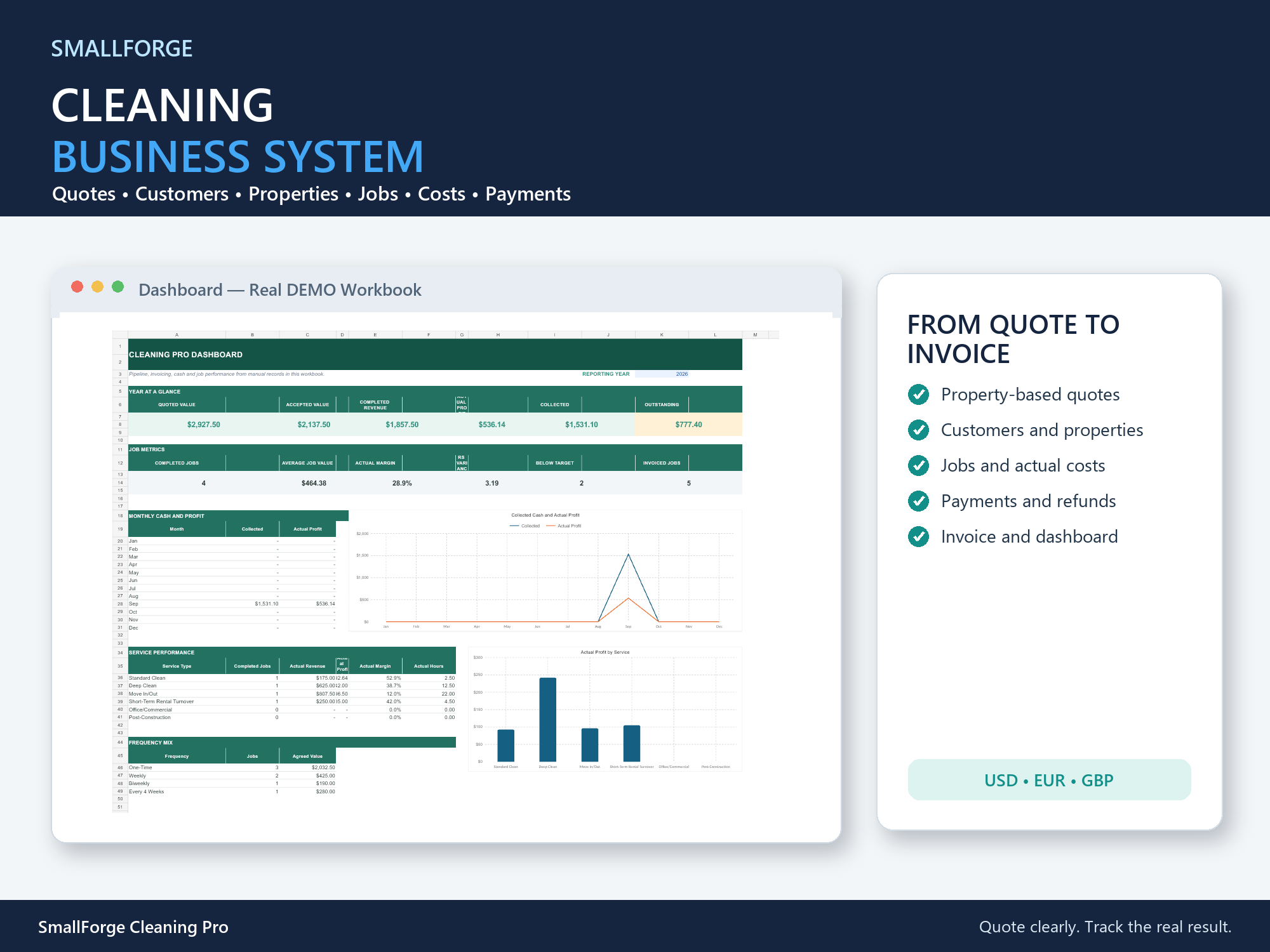
Task: Click the checkmark beside Property-based quotes
Action: [x=918, y=394]
